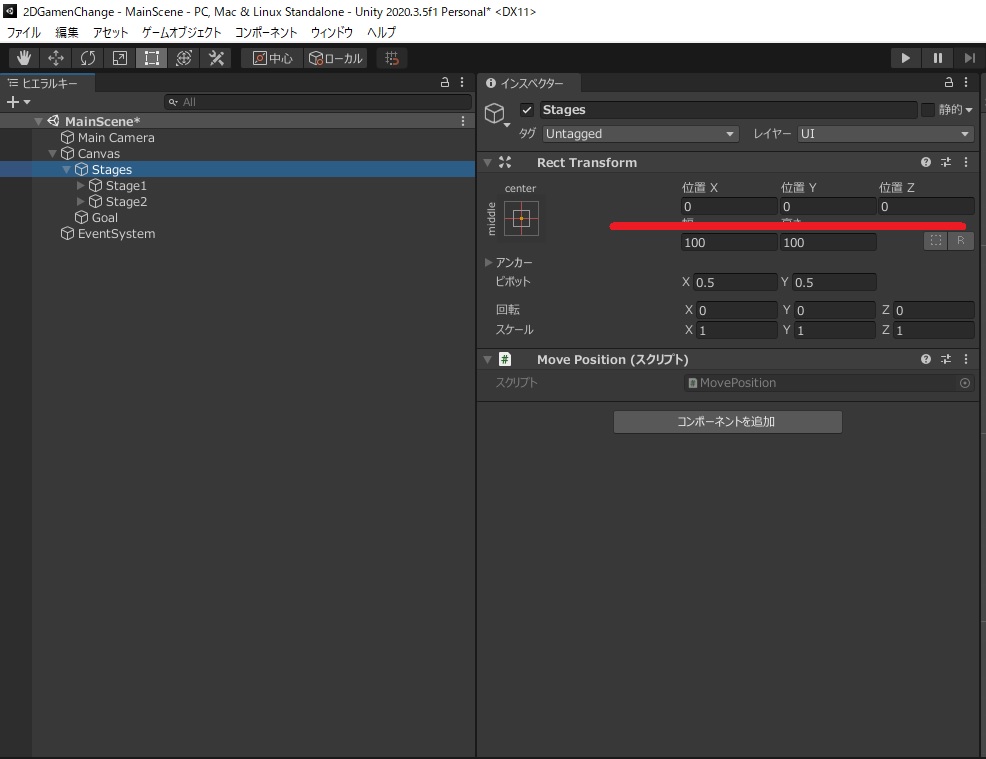Open the create object plus dropdown
This screenshot has height=759, width=986.
(18, 102)
